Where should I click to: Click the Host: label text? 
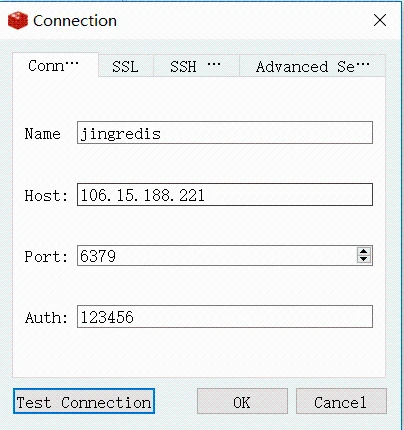pyautogui.click(x=46, y=195)
